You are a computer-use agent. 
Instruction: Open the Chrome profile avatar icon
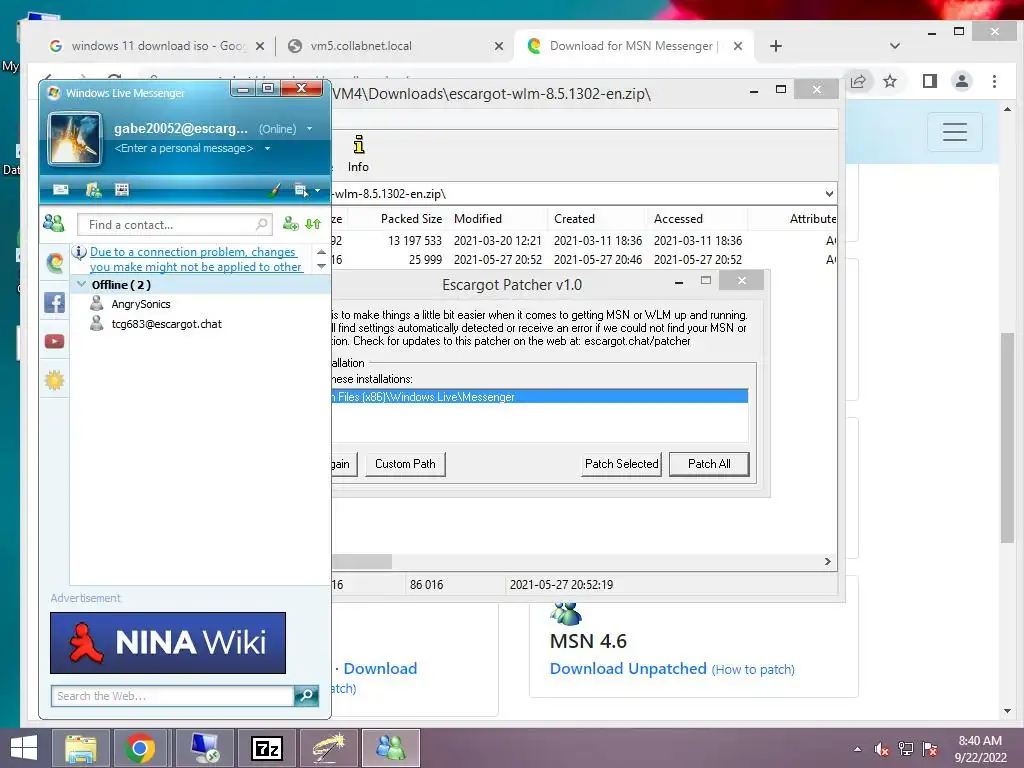[x=961, y=82]
